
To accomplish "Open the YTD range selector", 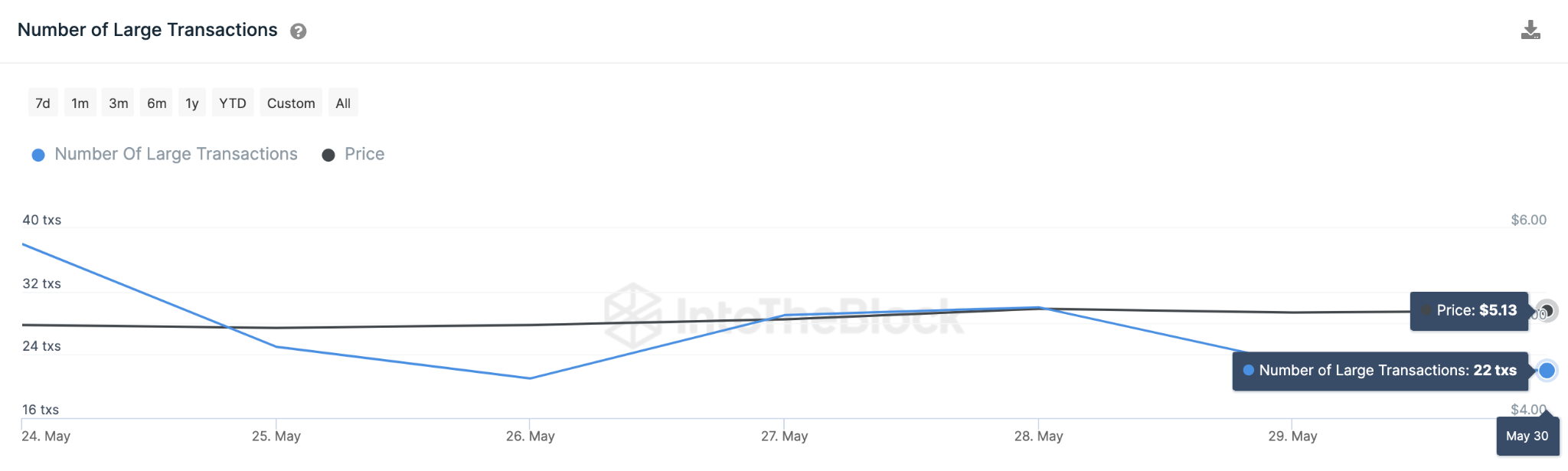I will pos(232,102).
